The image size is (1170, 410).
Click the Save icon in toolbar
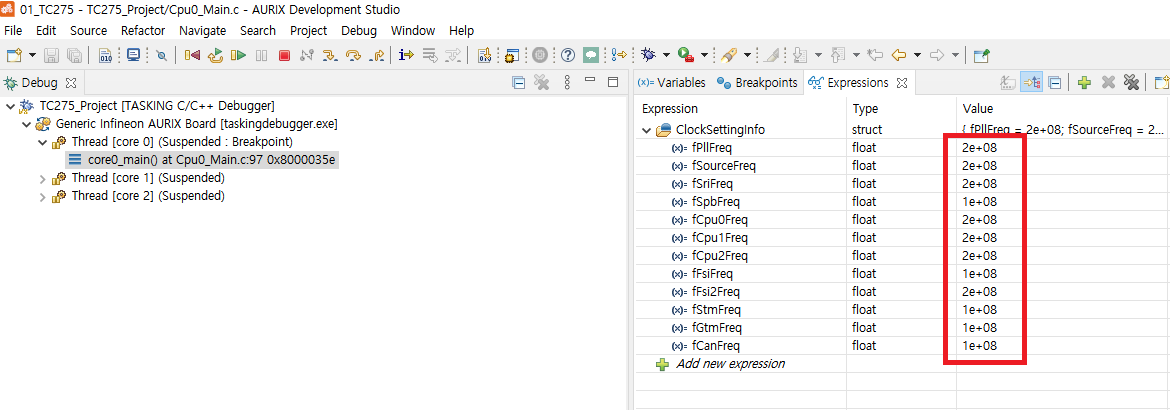(x=51, y=55)
